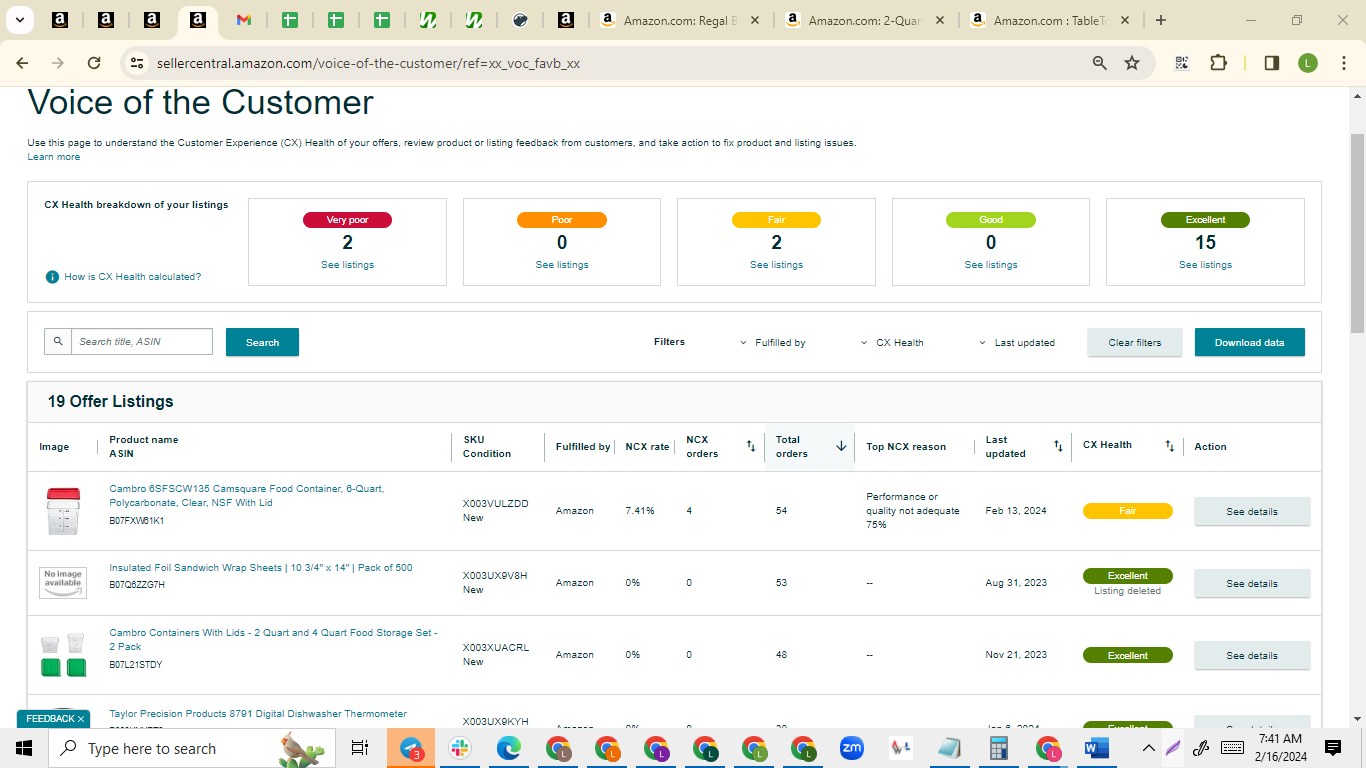Toggle the browser side panel

[1272, 63]
